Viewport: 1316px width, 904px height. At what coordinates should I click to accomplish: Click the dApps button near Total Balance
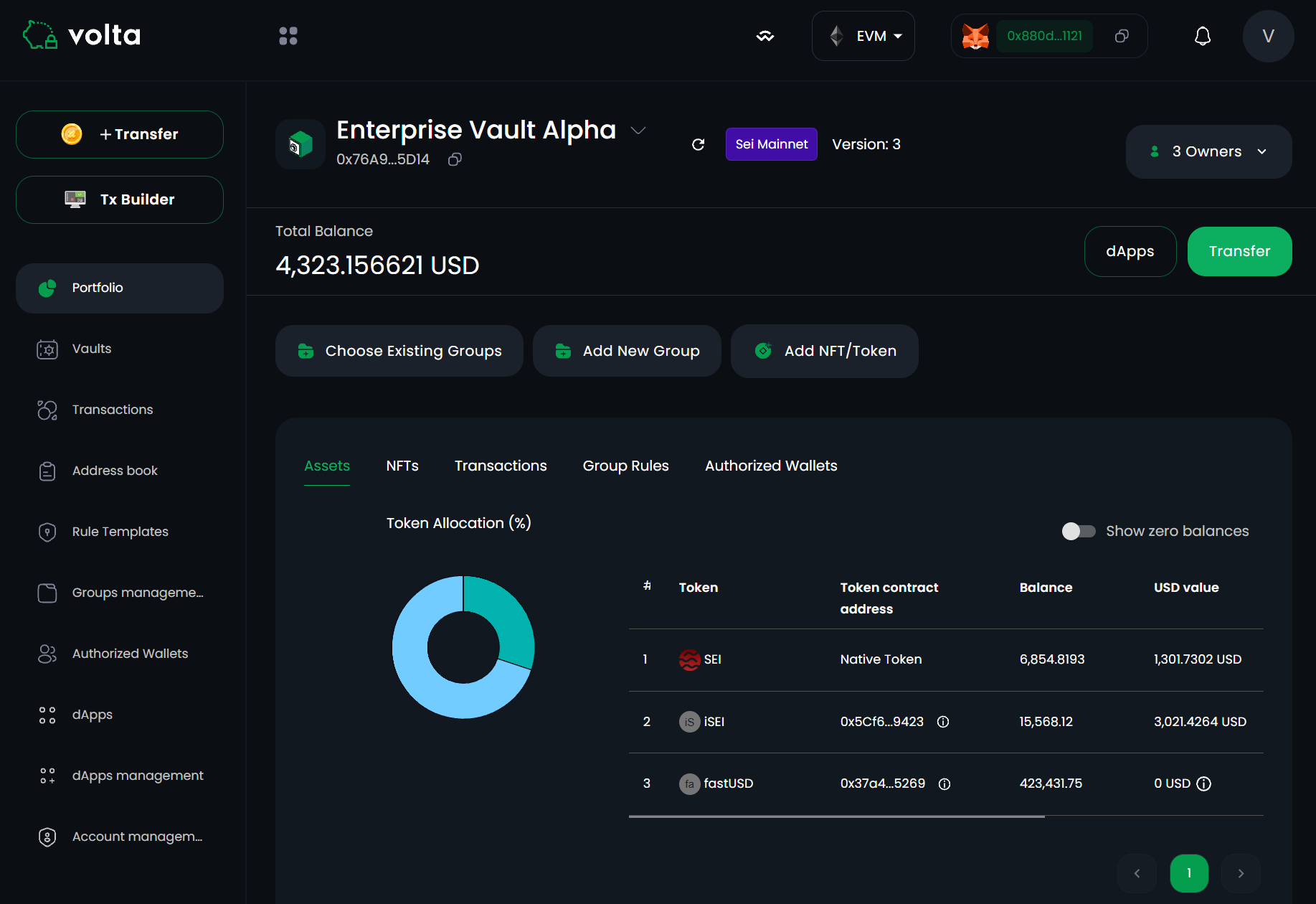coord(1130,252)
